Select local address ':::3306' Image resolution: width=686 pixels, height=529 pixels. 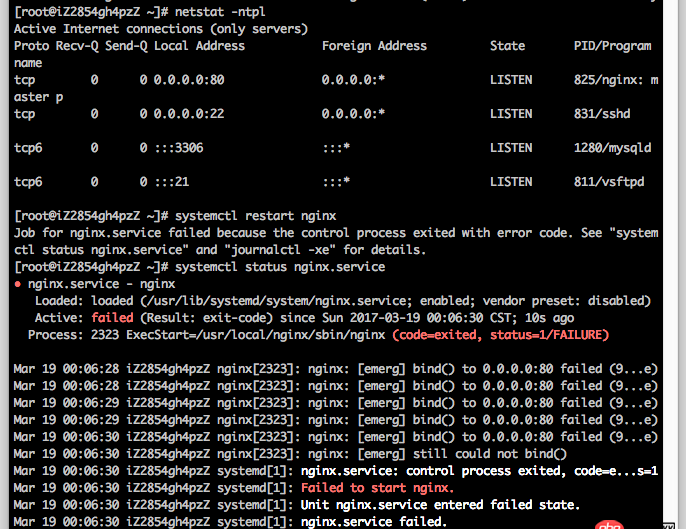(179, 148)
